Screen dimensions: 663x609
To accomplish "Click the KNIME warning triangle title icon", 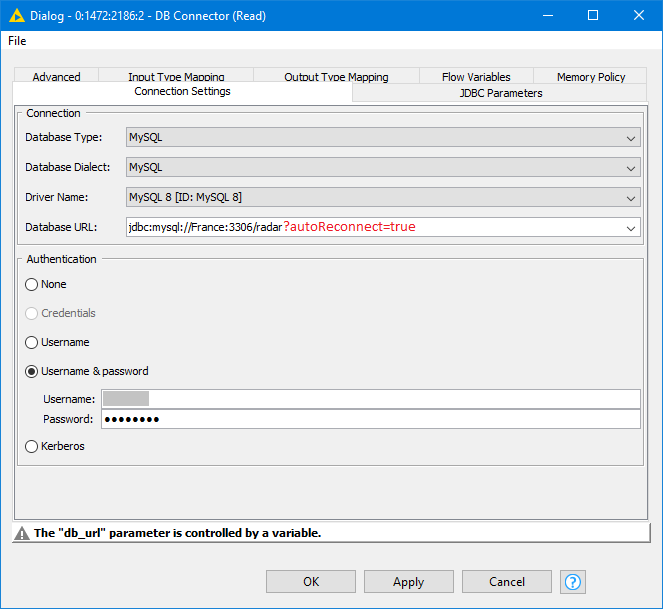I will (16, 16).
